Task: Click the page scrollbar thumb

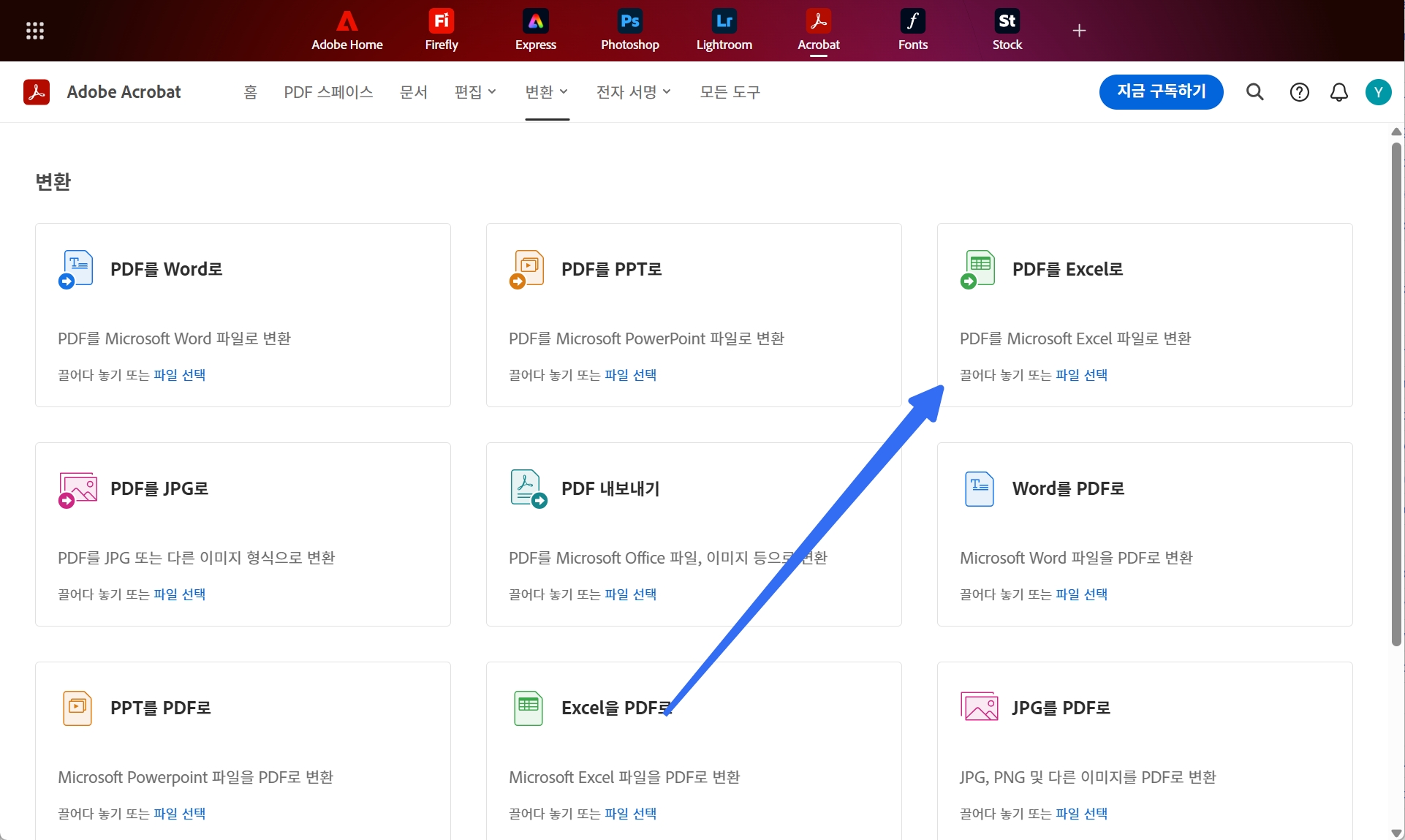Action: pos(1396,395)
